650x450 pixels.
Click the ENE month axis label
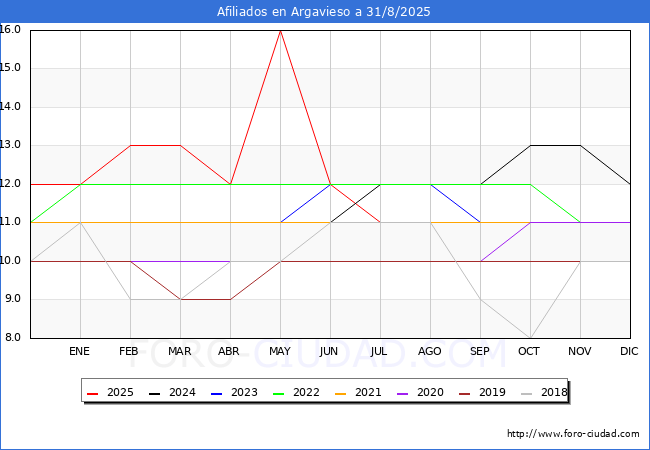79,351
